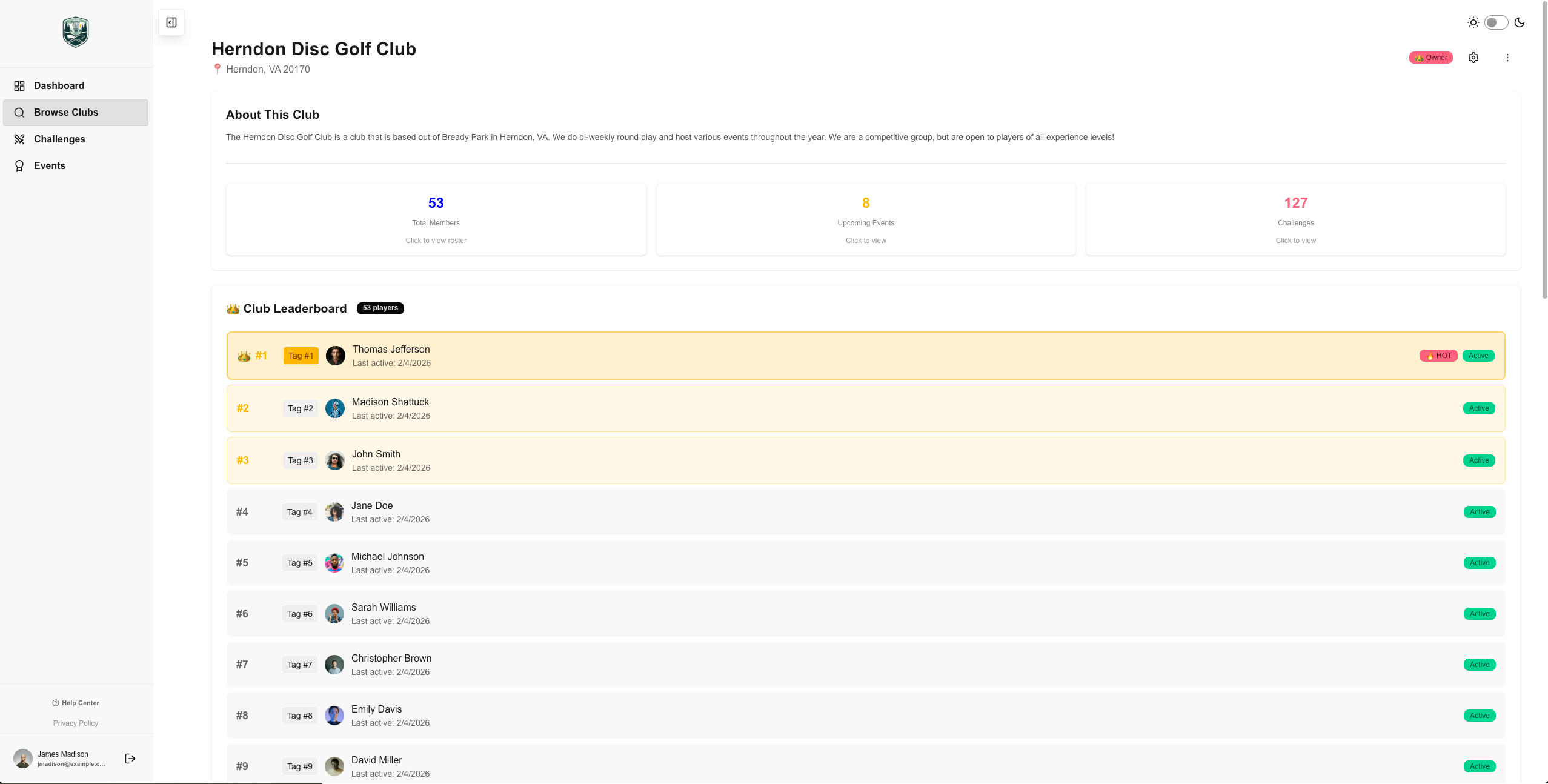Collapse the sidebar using the panel toggle button

pyautogui.click(x=171, y=22)
